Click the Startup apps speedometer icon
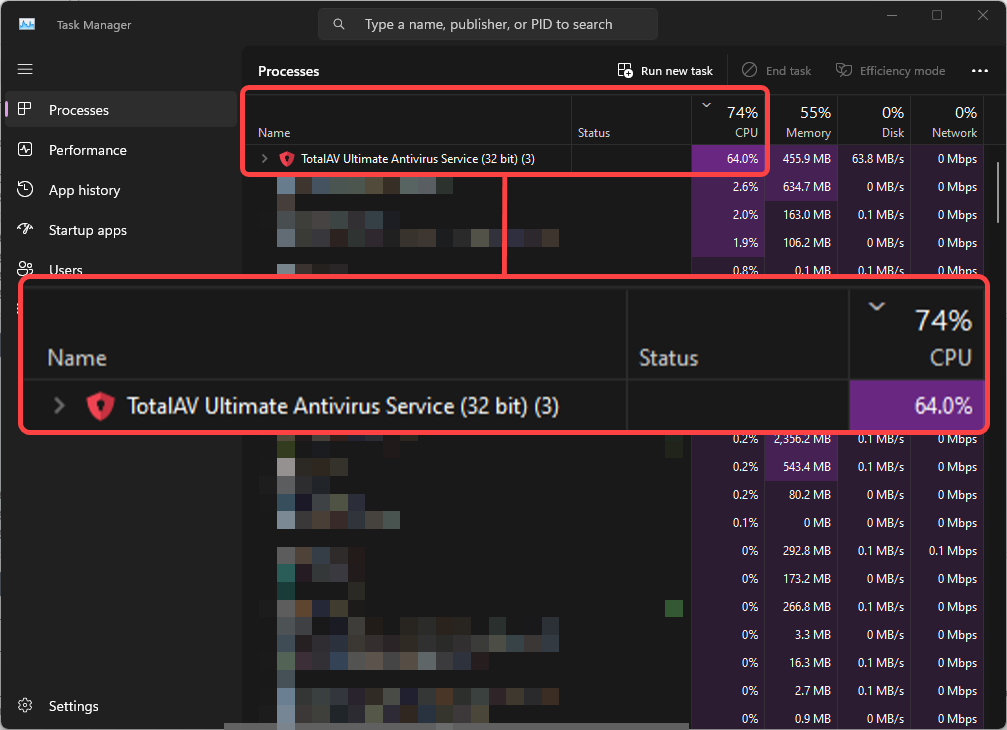Screen dimensions: 1007x730 [x=25, y=229]
